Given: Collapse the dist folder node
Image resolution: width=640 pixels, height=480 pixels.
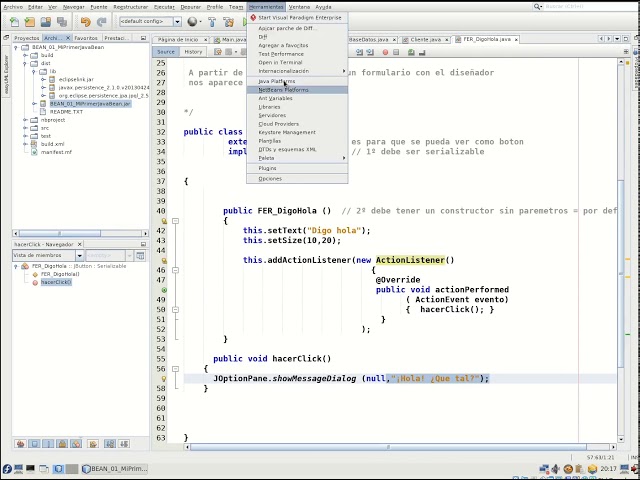Looking at the screenshot, I should pos(25,63).
